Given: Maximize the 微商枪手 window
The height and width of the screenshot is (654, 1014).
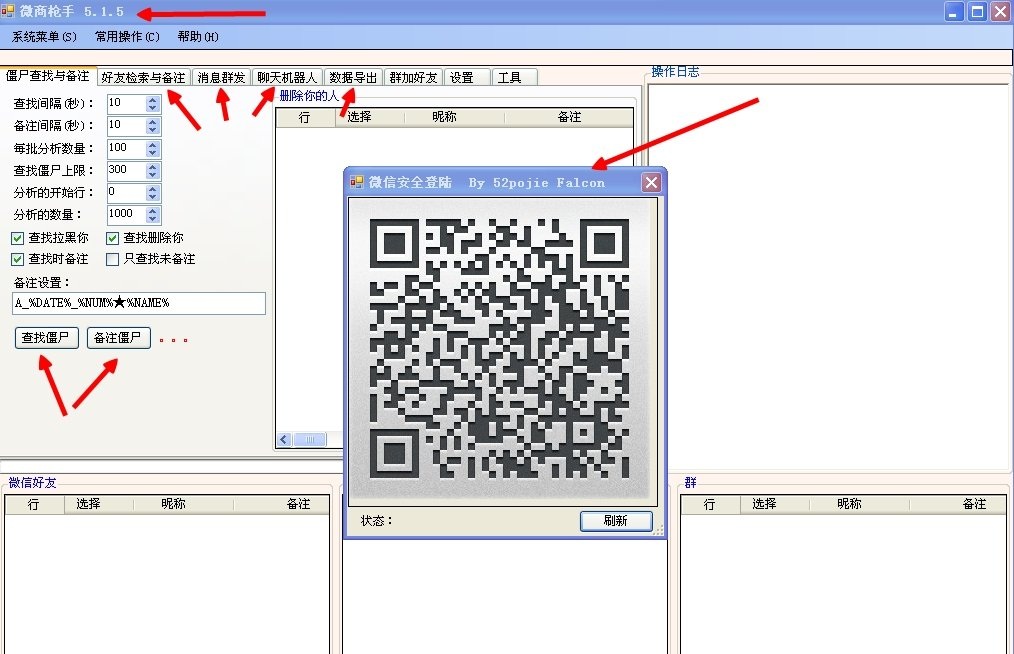Looking at the screenshot, I should [978, 12].
